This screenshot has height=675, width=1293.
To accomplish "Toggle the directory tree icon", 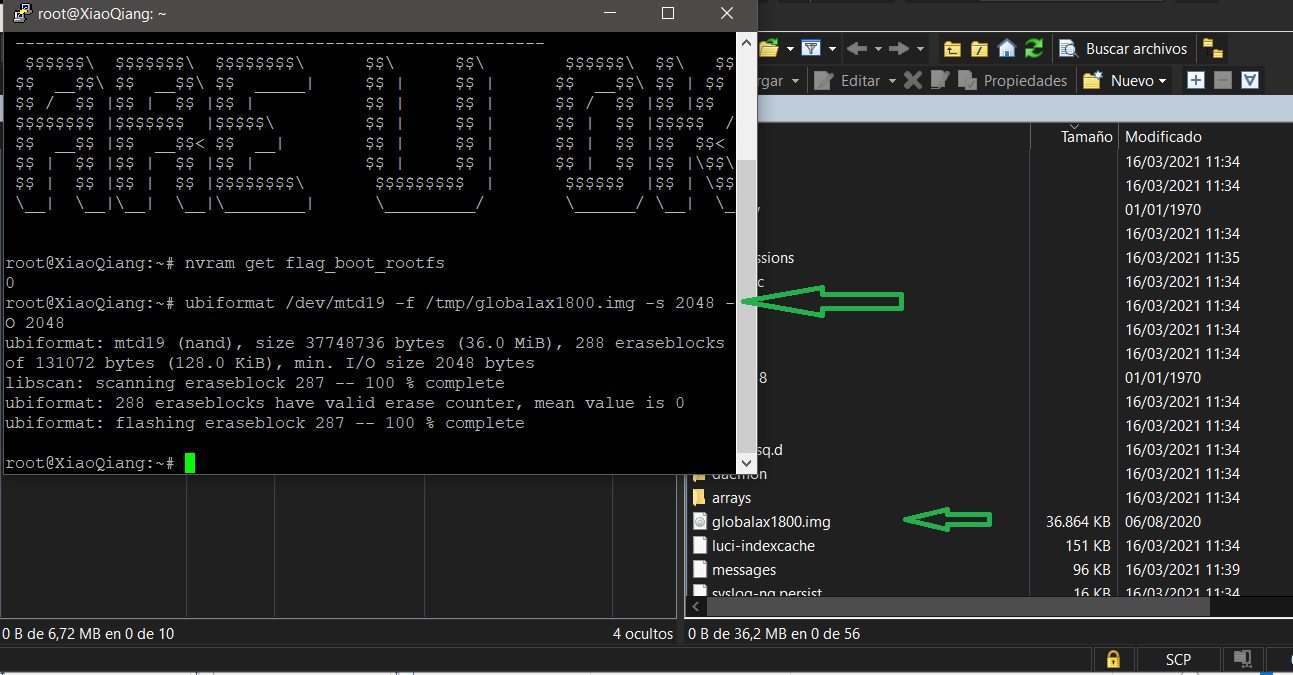I will point(1212,48).
